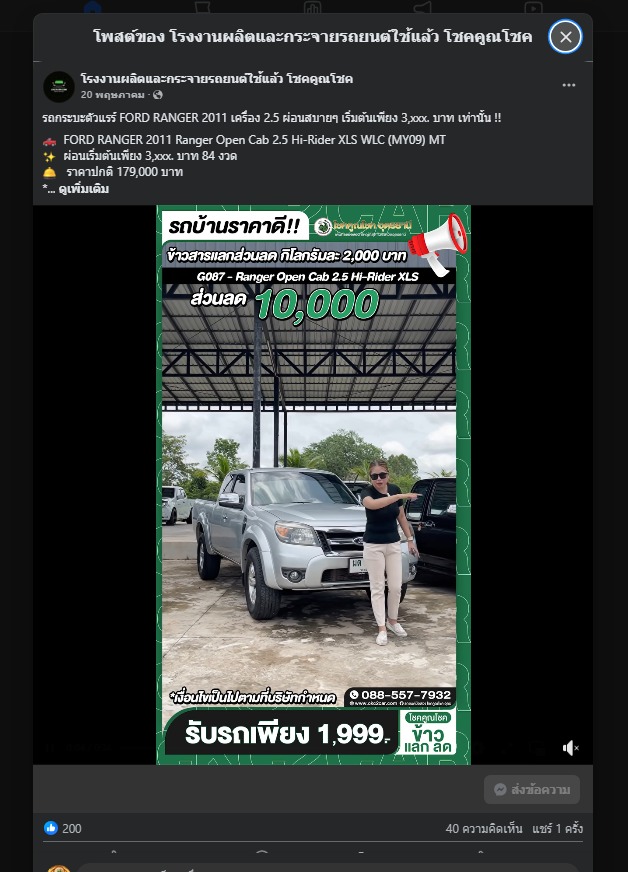Open the 20 พฤษภาคม post date link
This screenshot has width=628, height=872.
pos(112,95)
